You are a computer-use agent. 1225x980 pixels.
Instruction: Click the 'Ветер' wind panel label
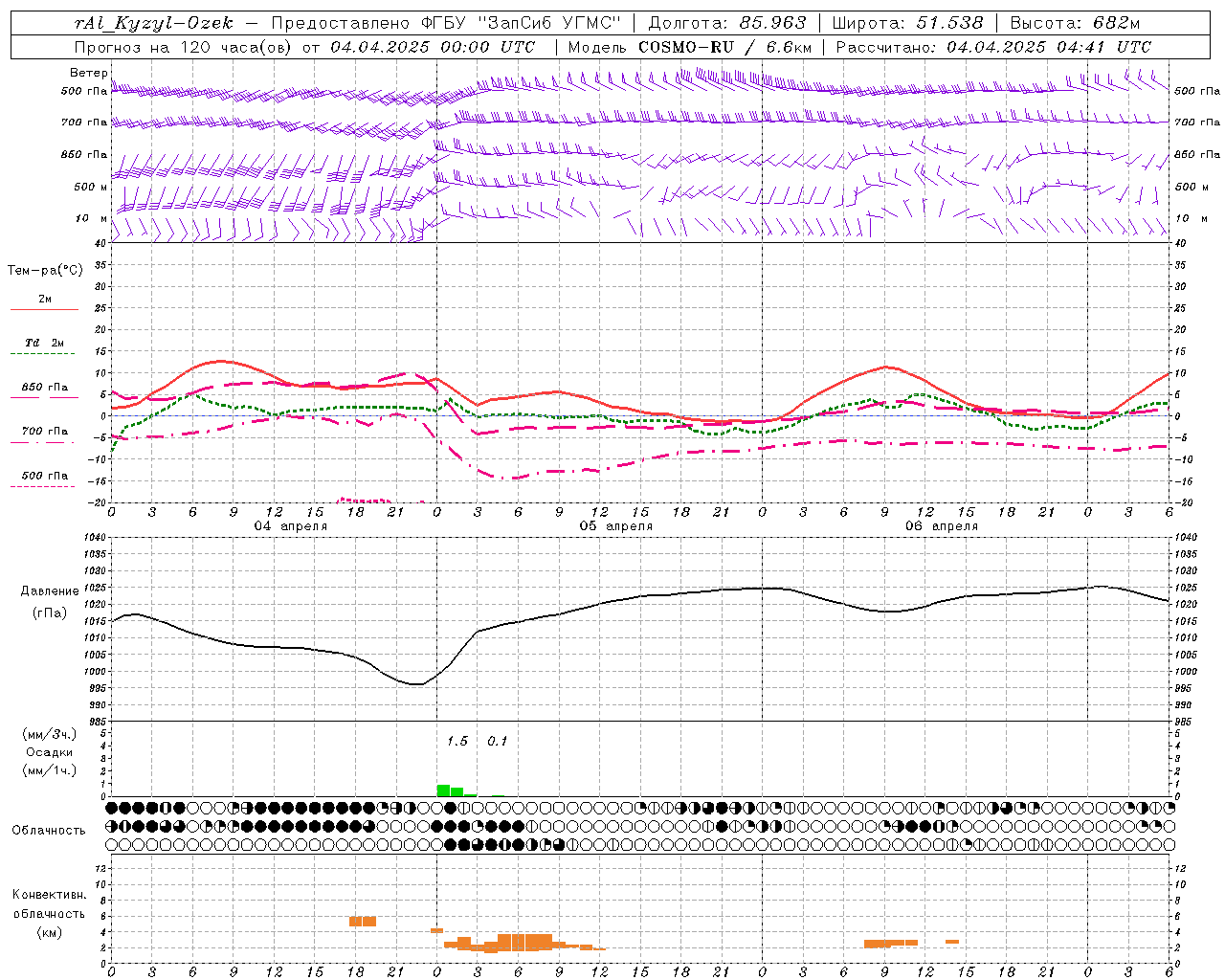click(x=88, y=73)
